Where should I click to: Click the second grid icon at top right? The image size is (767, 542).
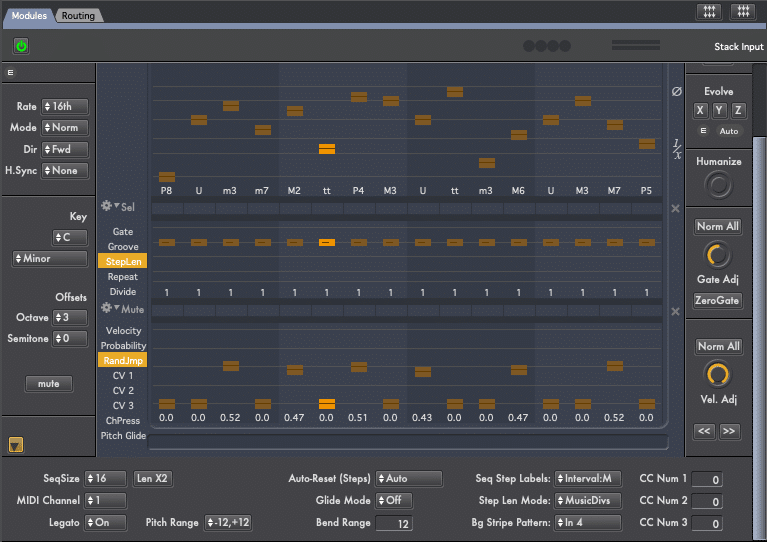tap(743, 11)
